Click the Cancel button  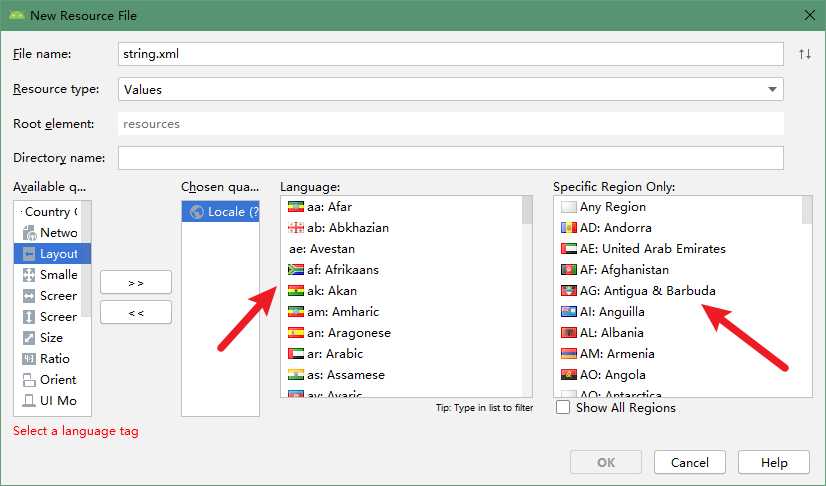tap(690, 463)
